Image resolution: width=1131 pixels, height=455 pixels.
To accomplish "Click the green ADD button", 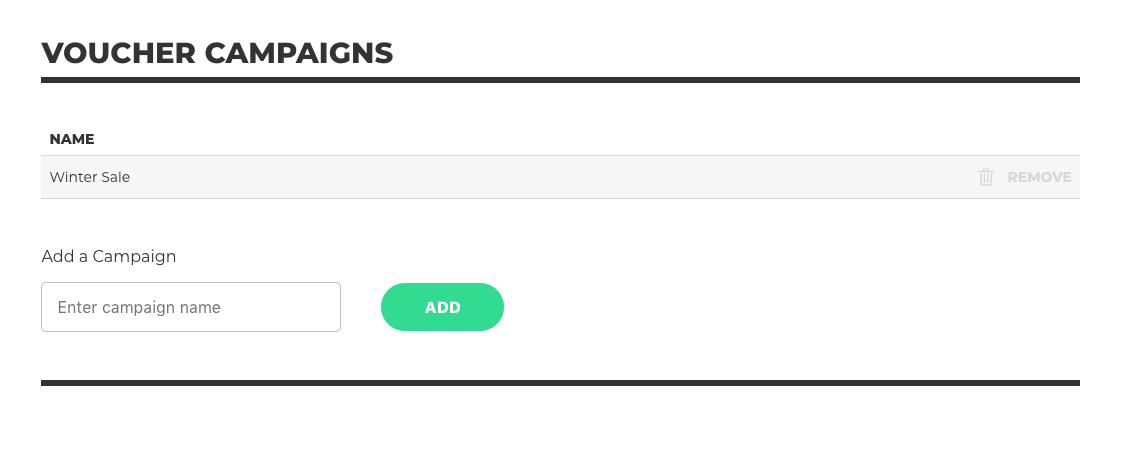I will (x=442, y=307).
